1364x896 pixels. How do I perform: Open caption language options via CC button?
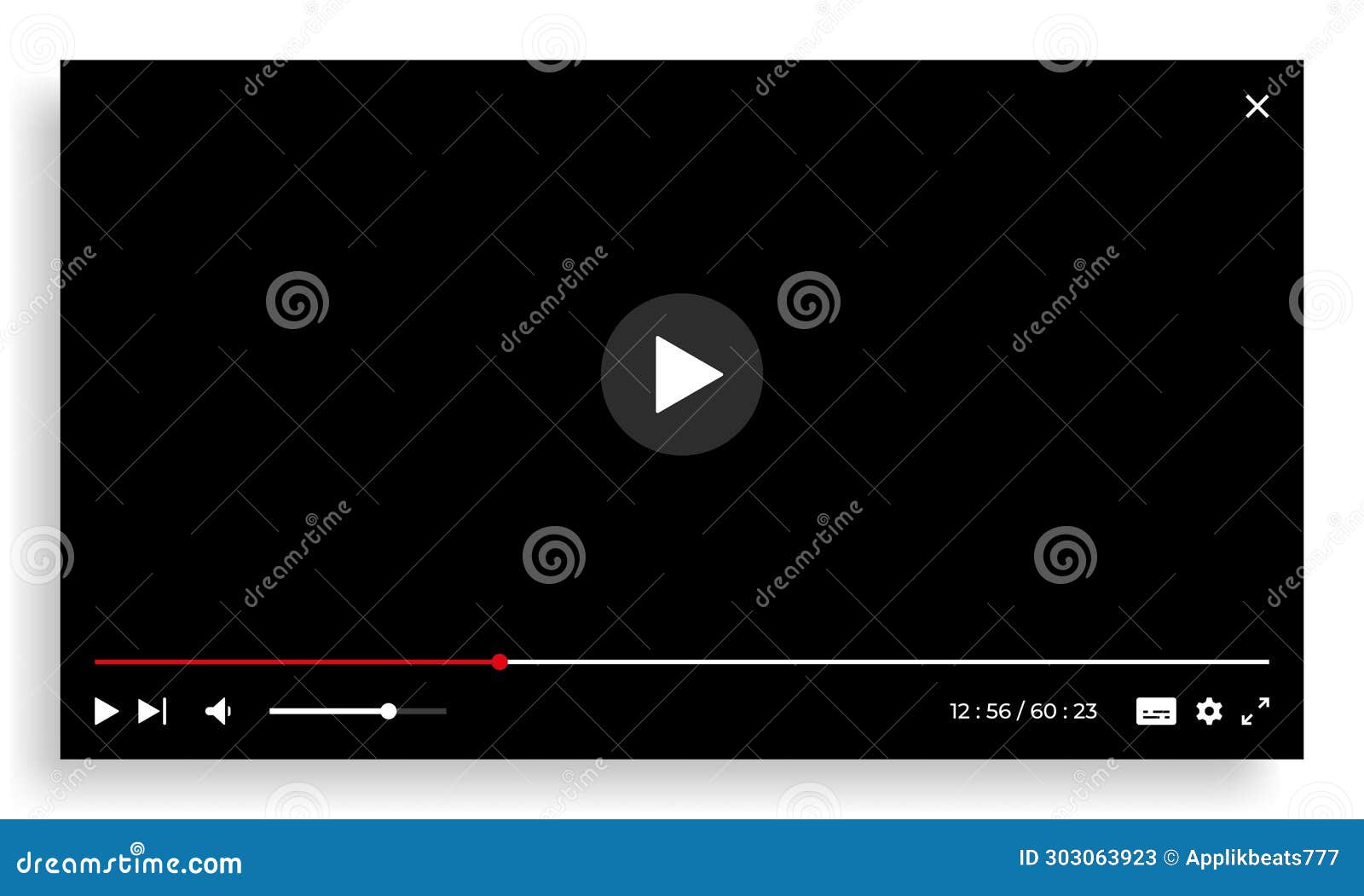(x=1158, y=710)
